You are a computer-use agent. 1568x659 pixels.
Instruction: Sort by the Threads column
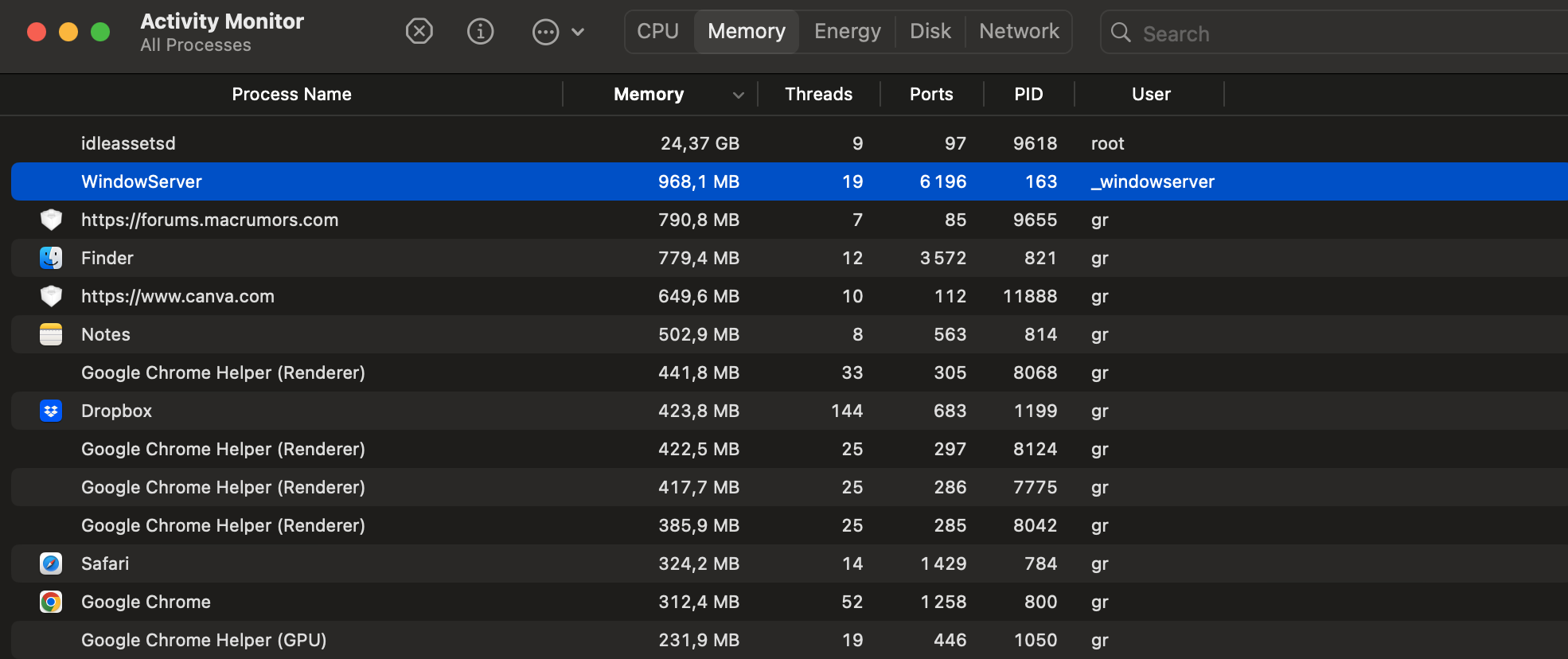click(819, 94)
